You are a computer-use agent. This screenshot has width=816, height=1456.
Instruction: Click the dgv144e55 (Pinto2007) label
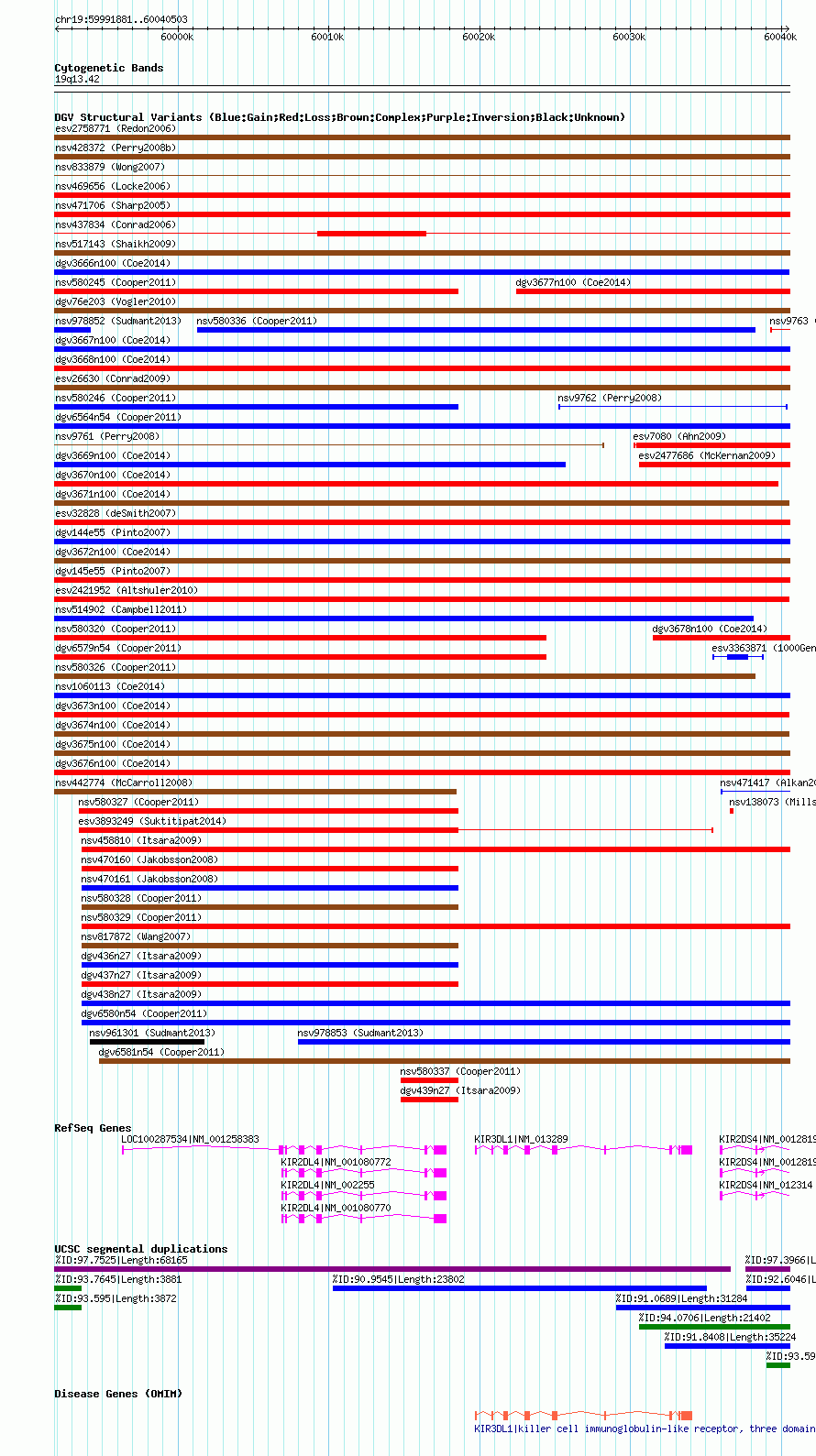[112, 532]
